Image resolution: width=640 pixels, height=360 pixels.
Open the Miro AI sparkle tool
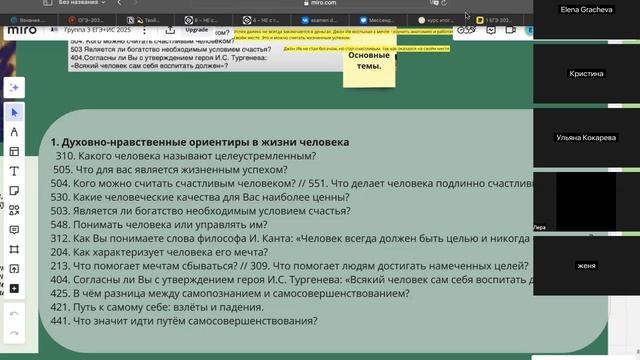(x=14, y=88)
